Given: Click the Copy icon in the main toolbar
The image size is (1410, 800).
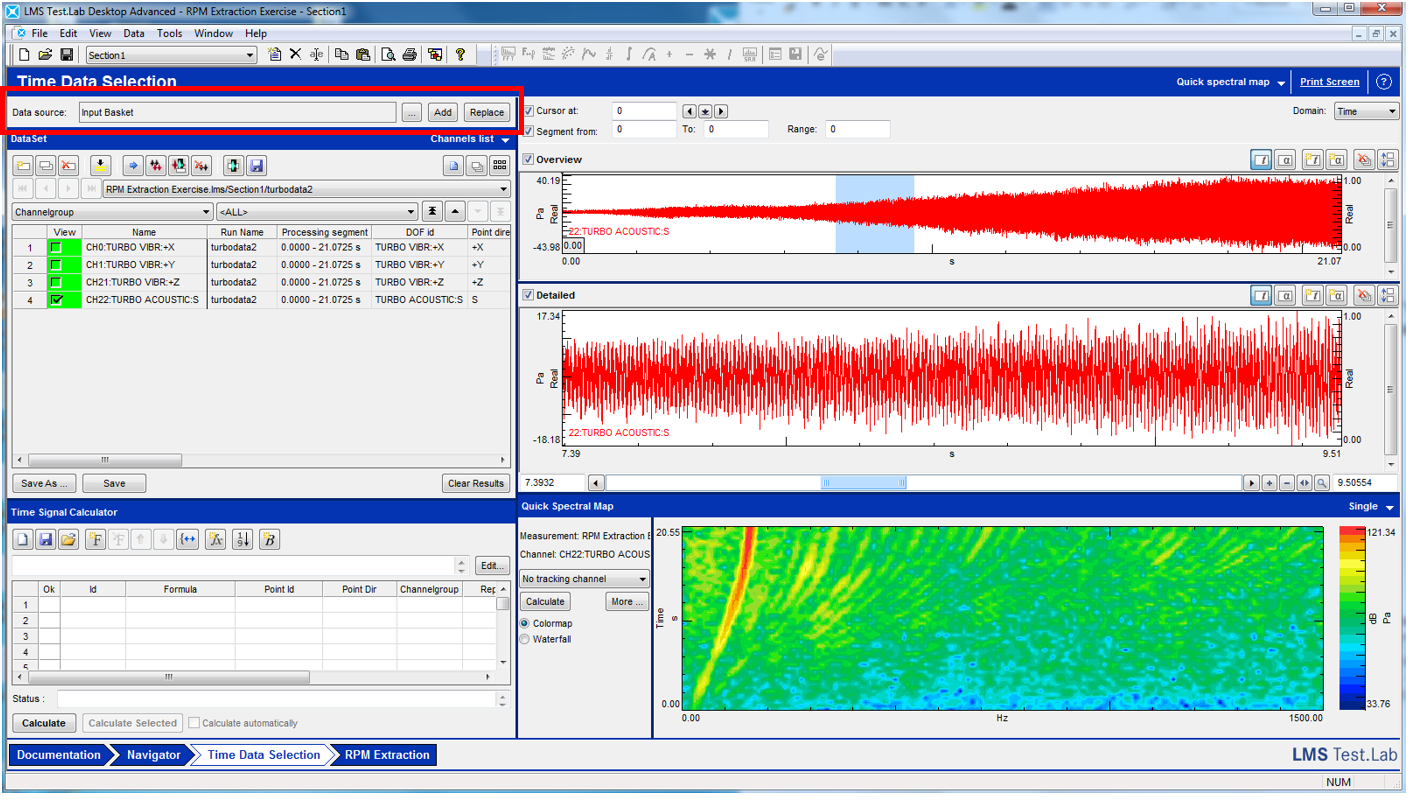Looking at the screenshot, I should pyautogui.click(x=341, y=55).
